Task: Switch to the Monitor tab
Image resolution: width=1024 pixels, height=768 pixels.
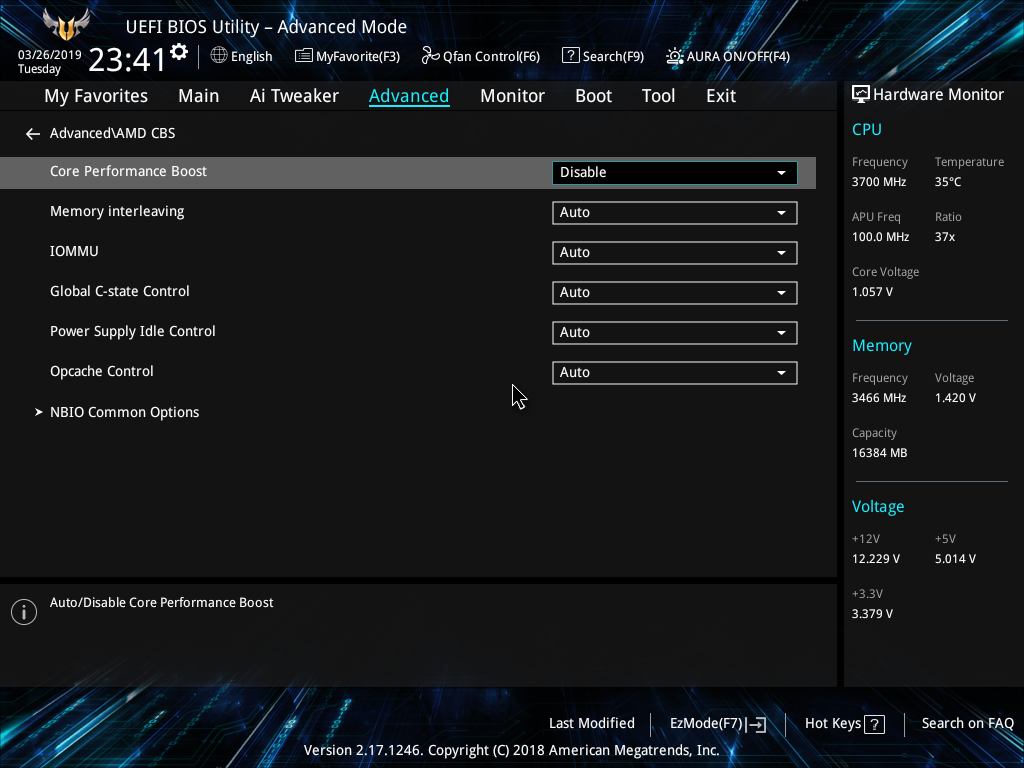Action: (512, 96)
